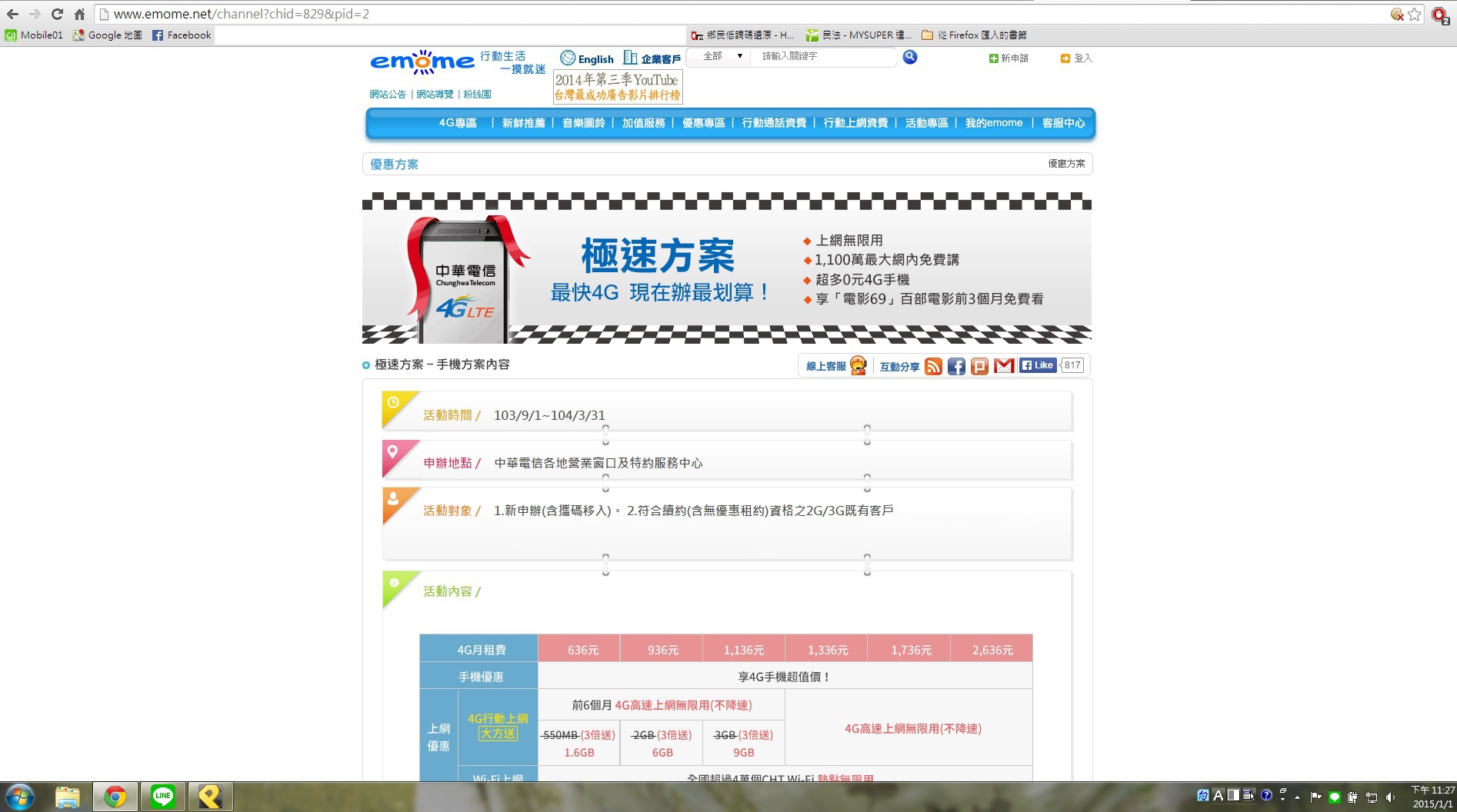Click the blue search magnifier button
This screenshot has height=812, width=1457.
click(x=910, y=57)
